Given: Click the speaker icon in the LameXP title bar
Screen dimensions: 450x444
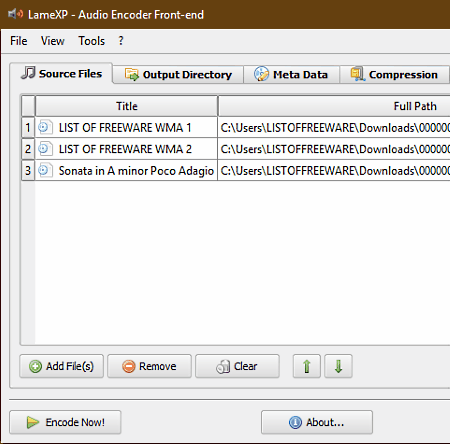Looking at the screenshot, I should [15, 14].
